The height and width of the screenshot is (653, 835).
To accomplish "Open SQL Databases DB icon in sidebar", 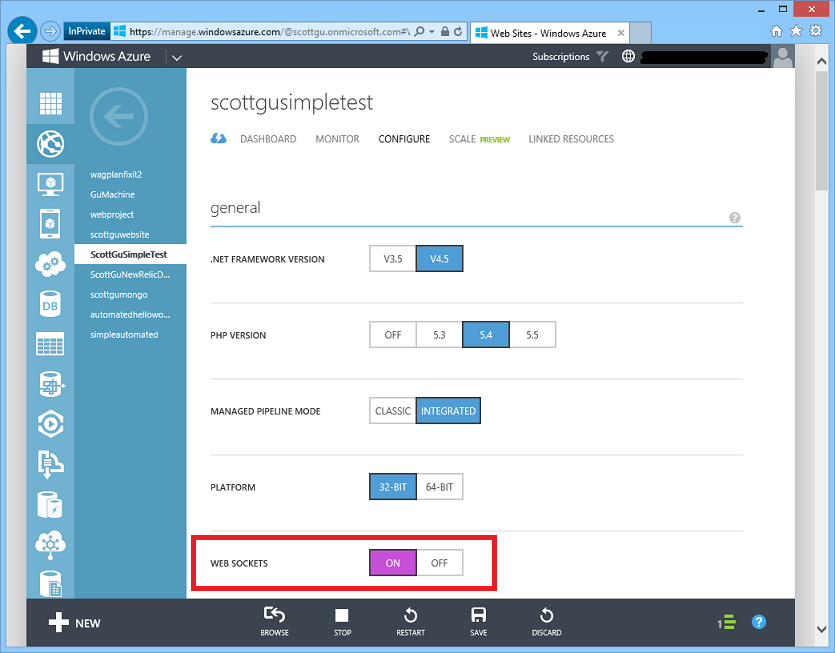I will click(x=50, y=304).
